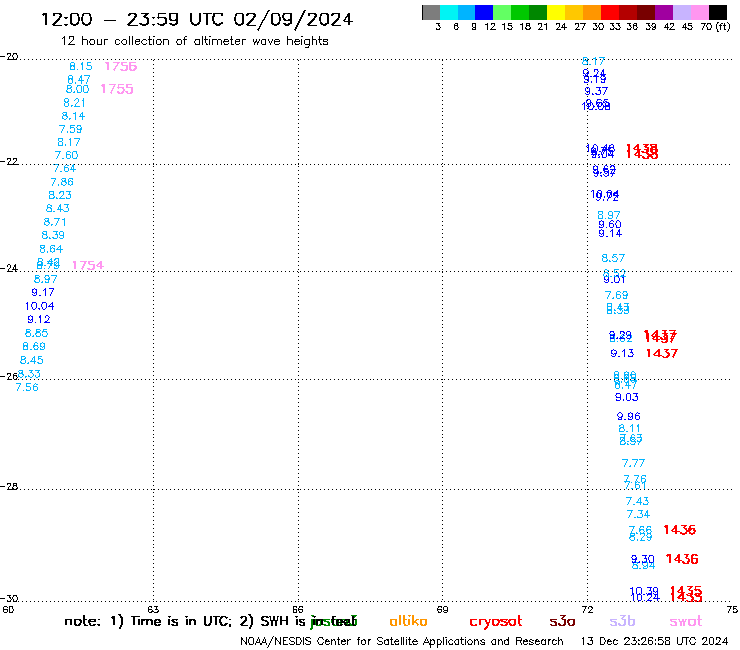Click the wave height value '9.37'
The width and height of the screenshot is (740, 650).
[596, 92]
